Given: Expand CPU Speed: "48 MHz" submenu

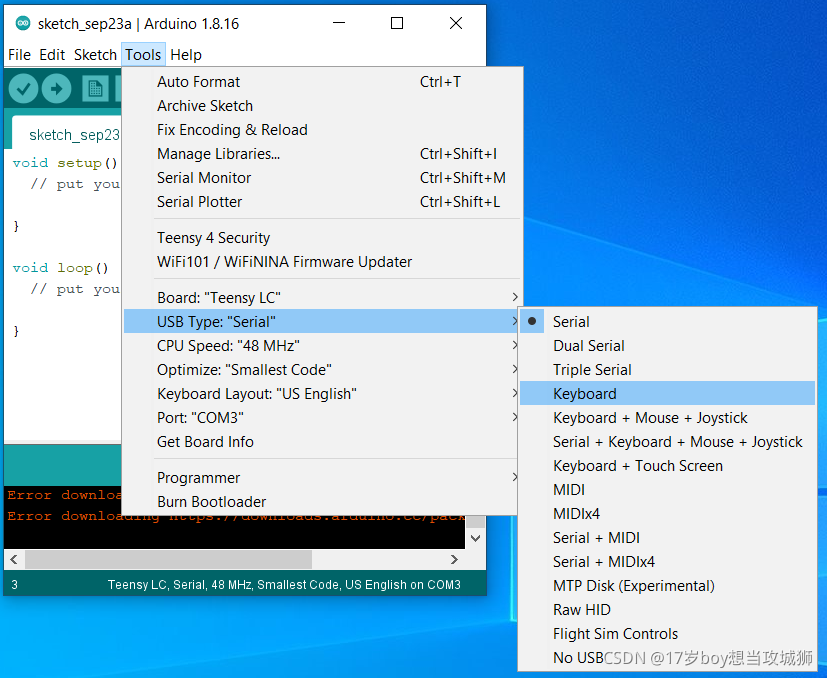Looking at the screenshot, I should (321, 346).
